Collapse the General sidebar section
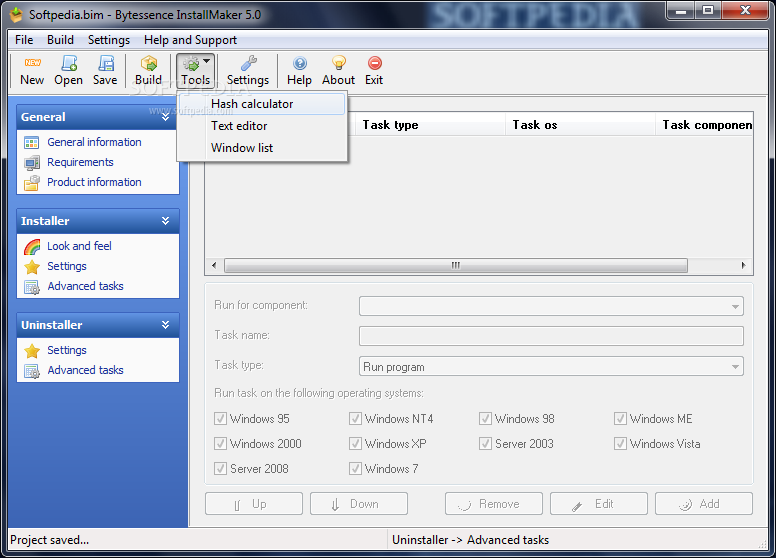 coord(165,117)
